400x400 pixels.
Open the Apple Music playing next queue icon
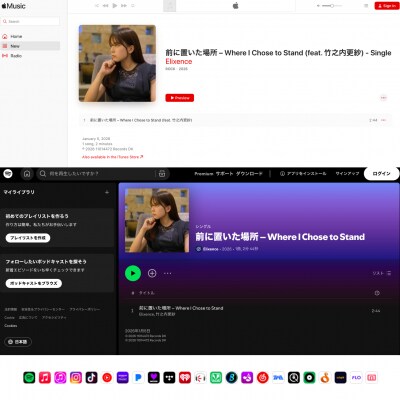point(366,6)
